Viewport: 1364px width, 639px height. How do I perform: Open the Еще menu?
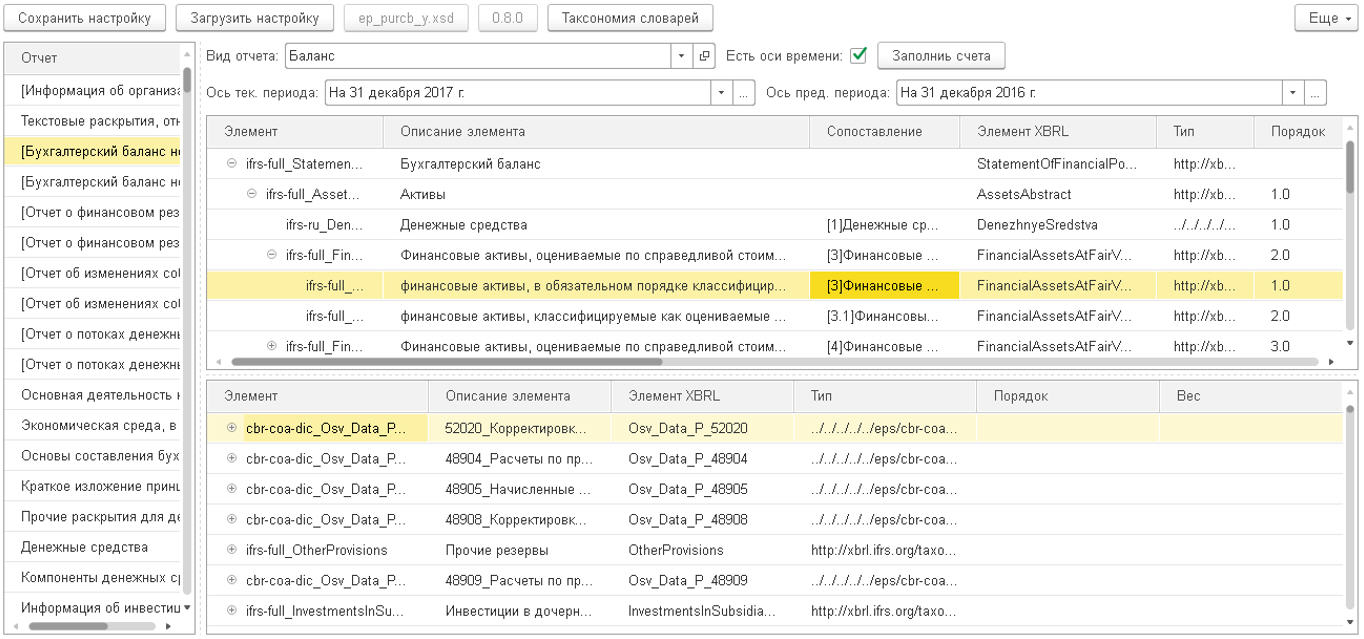tap(1328, 18)
